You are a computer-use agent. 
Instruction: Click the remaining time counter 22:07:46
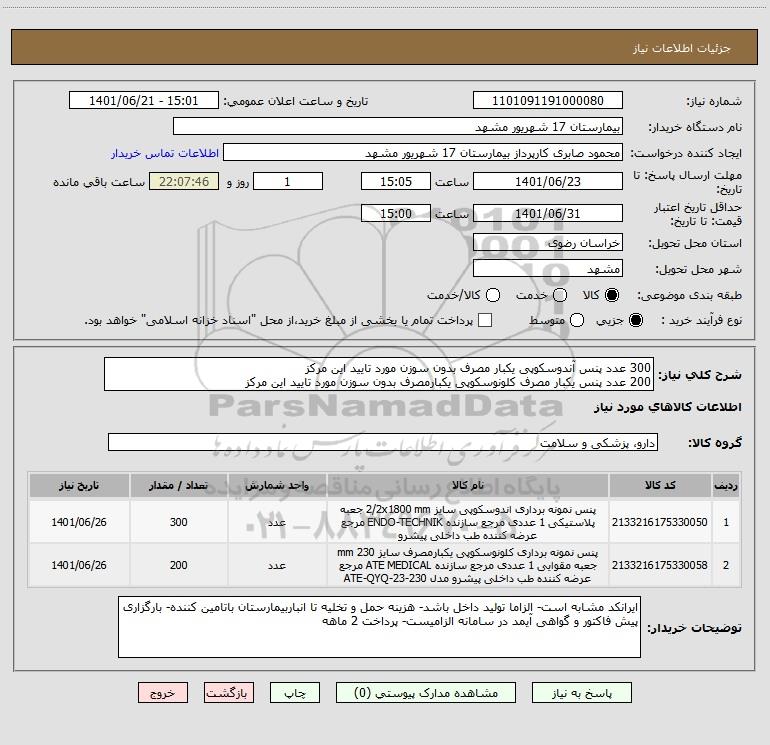click(x=184, y=181)
